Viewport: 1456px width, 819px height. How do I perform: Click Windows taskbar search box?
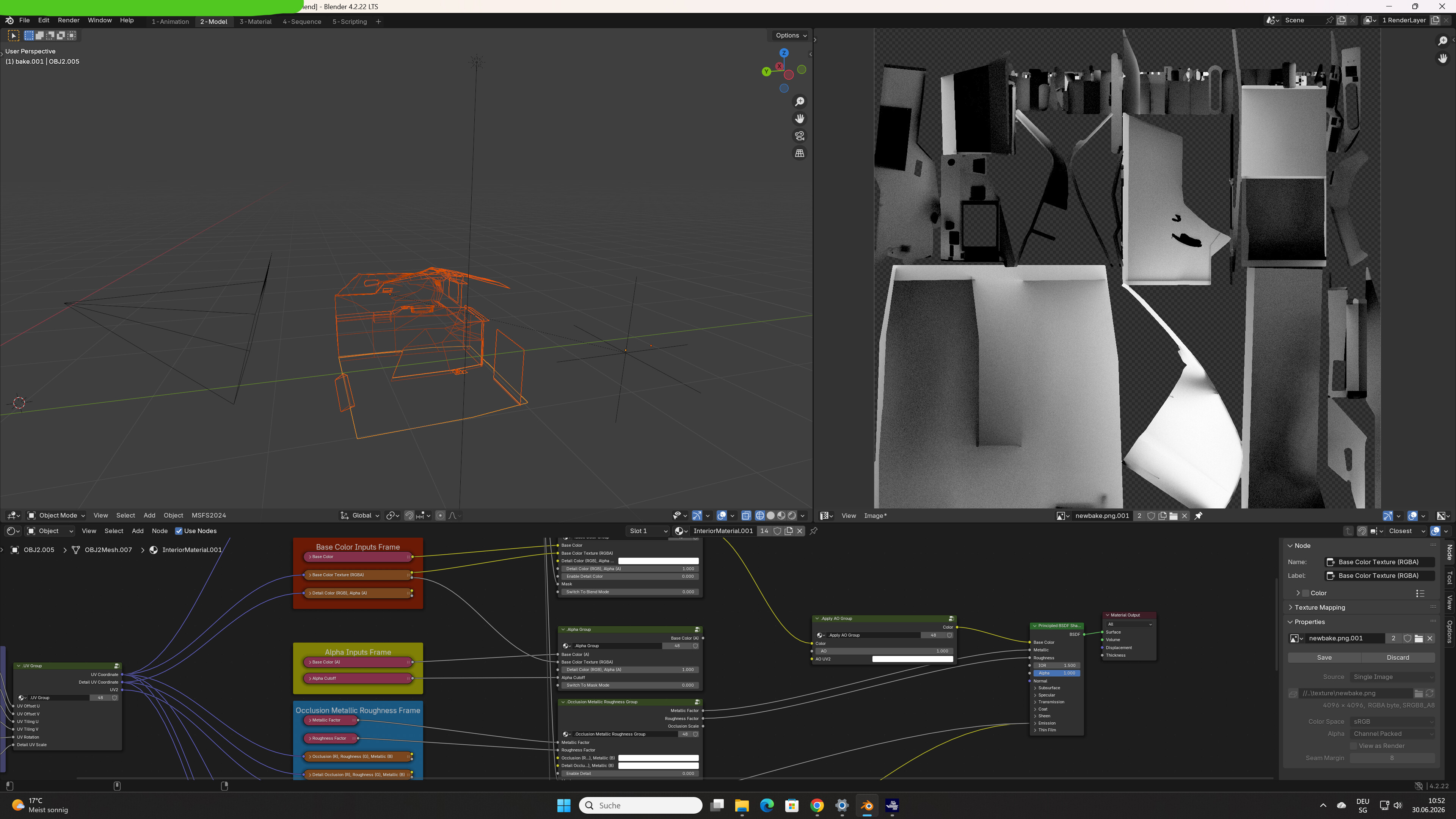pos(640,805)
